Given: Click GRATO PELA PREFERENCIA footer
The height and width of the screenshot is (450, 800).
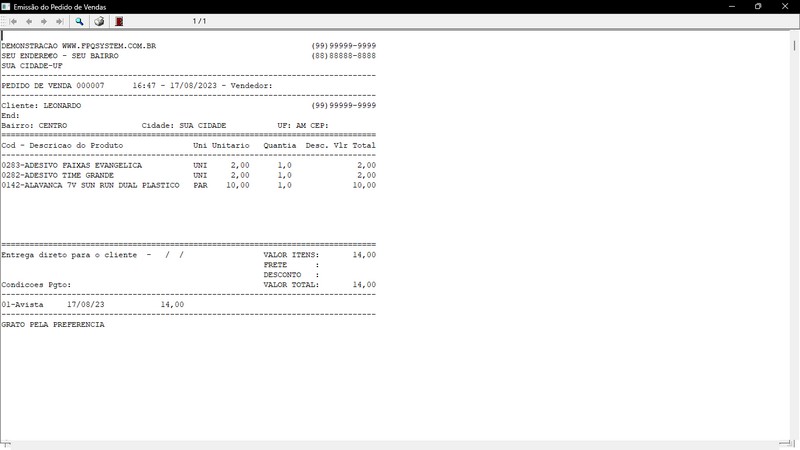Looking at the screenshot, I should pos(53,324).
